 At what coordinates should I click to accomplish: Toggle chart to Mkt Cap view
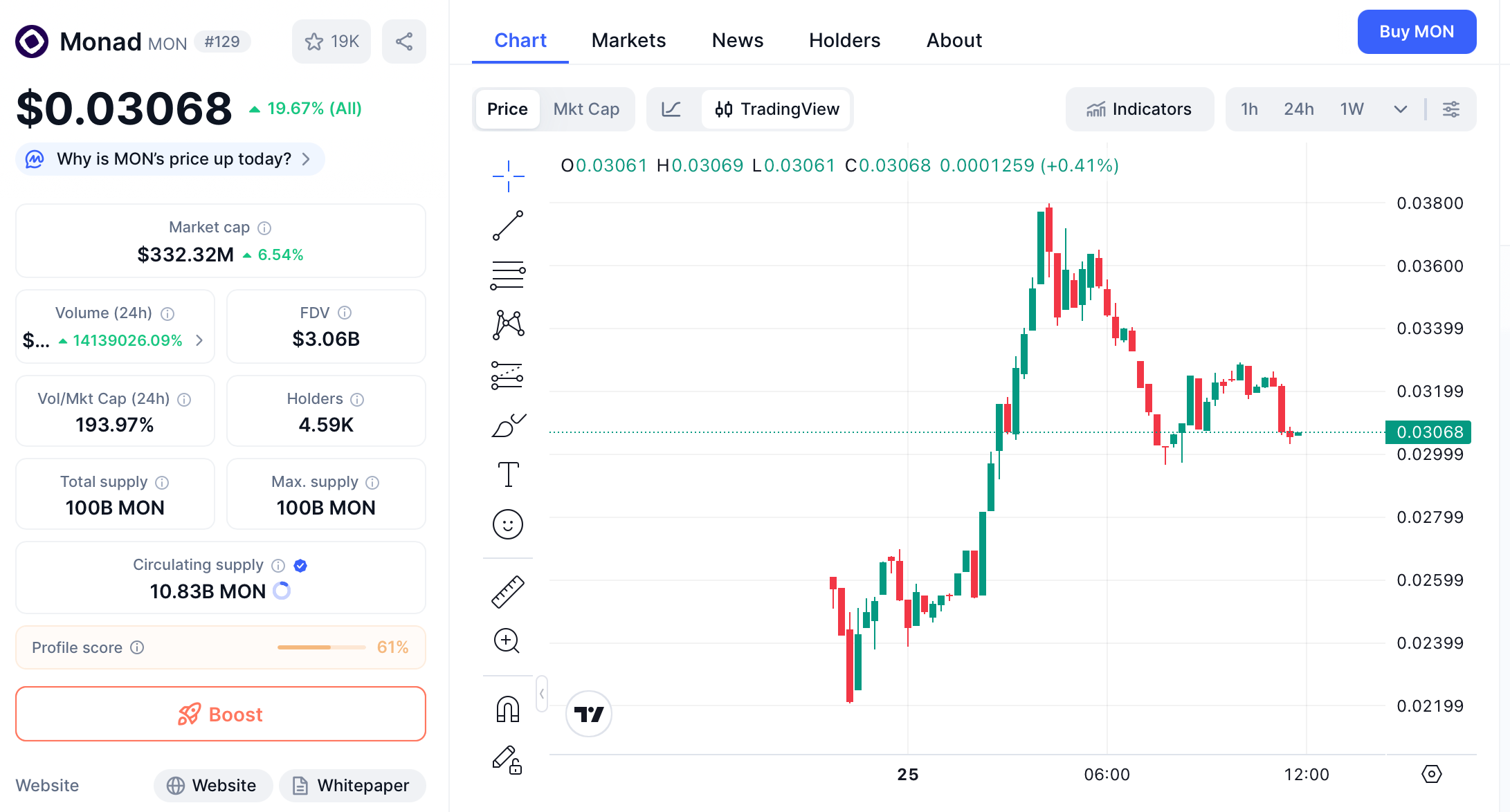[586, 109]
